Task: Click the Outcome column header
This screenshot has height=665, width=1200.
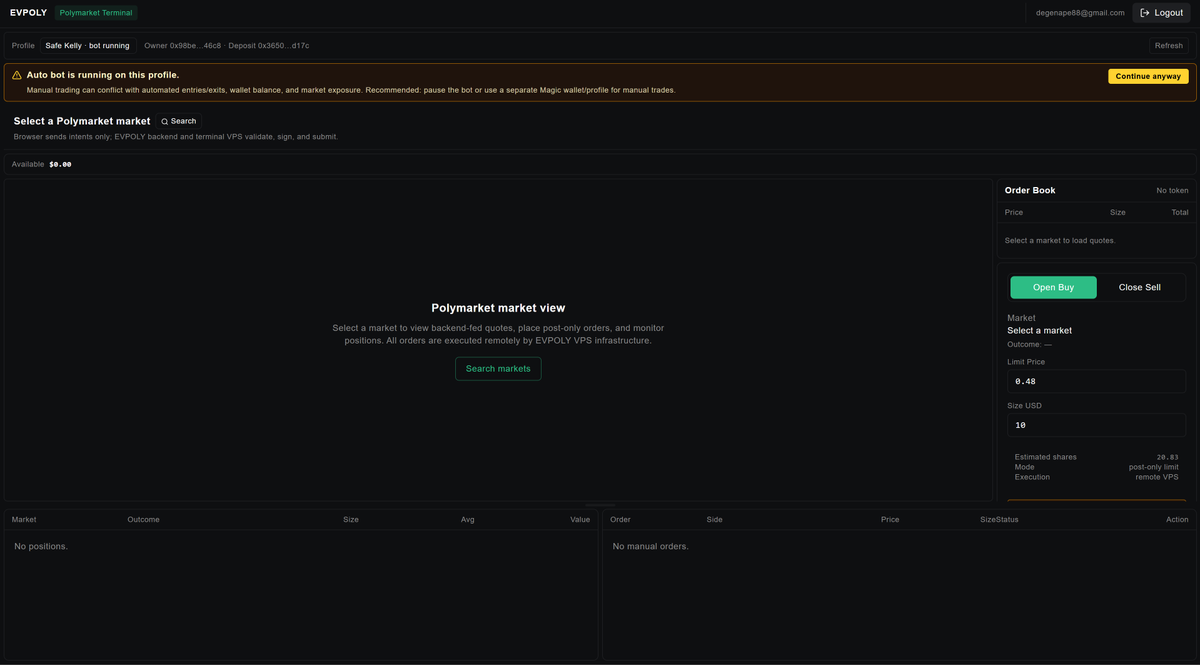Action: pyautogui.click(x=143, y=519)
